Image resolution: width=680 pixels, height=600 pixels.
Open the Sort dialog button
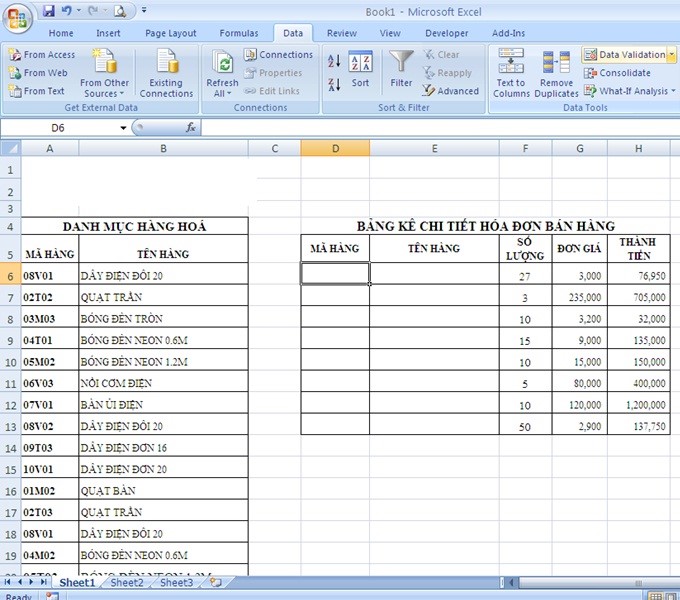pyautogui.click(x=360, y=70)
